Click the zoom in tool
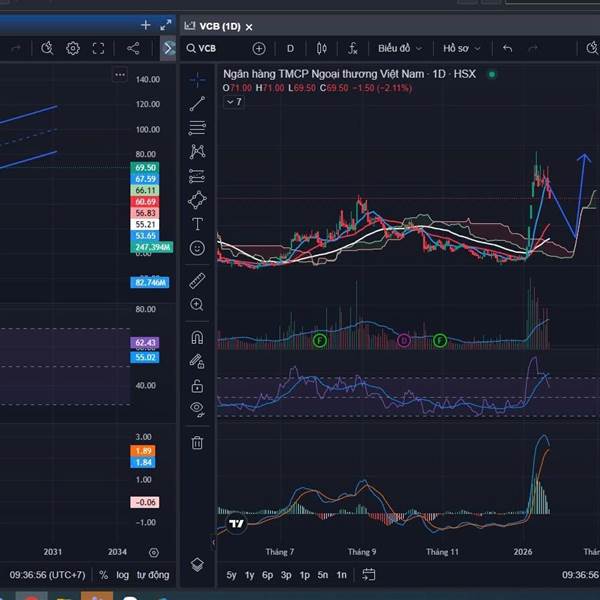The image size is (600, 600). pos(197,305)
